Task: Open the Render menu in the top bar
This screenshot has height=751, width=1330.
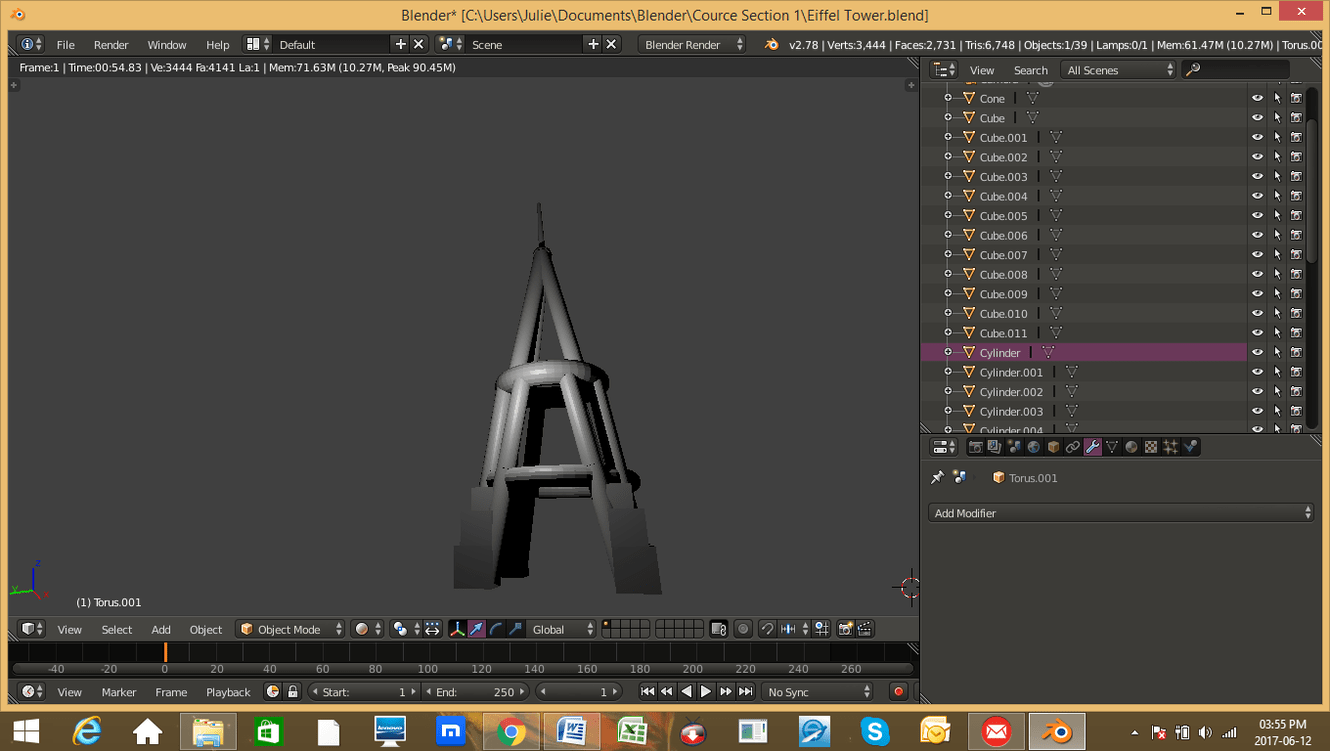Action: pyautogui.click(x=111, y=44)
